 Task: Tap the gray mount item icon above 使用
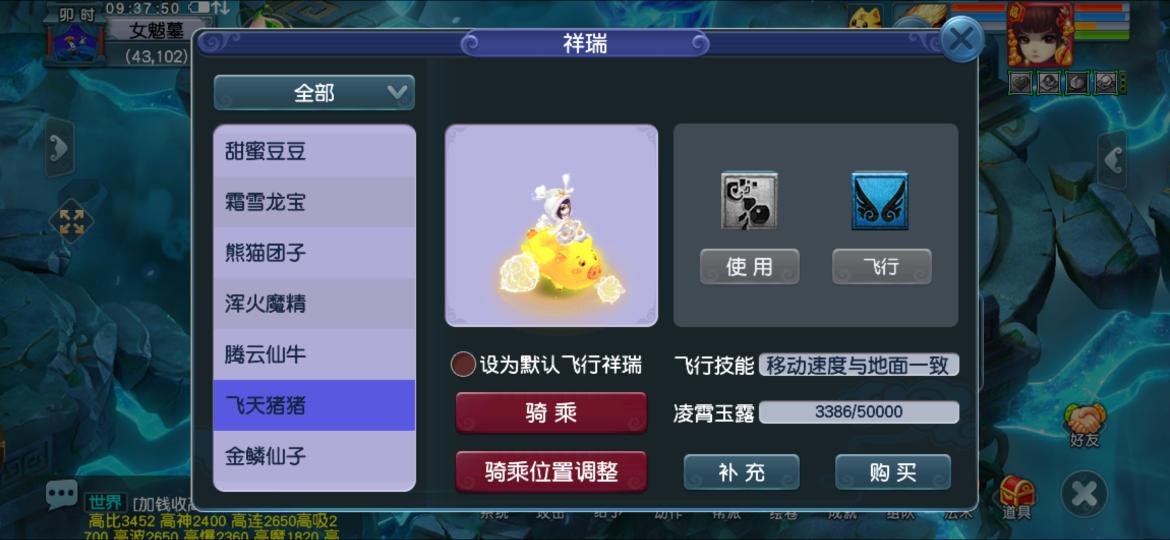749,201
